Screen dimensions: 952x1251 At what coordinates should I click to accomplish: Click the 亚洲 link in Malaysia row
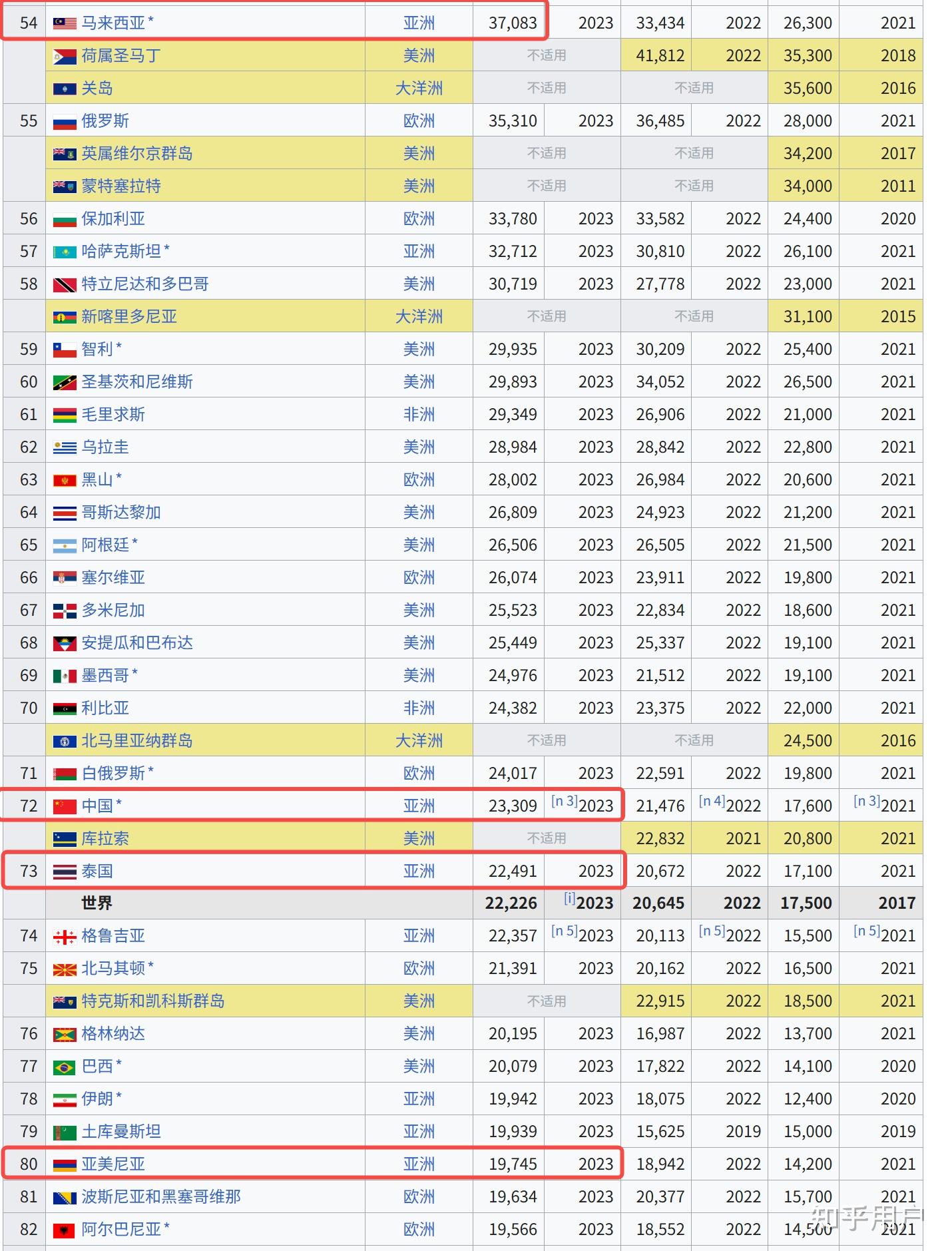click(x=419, y=23)
